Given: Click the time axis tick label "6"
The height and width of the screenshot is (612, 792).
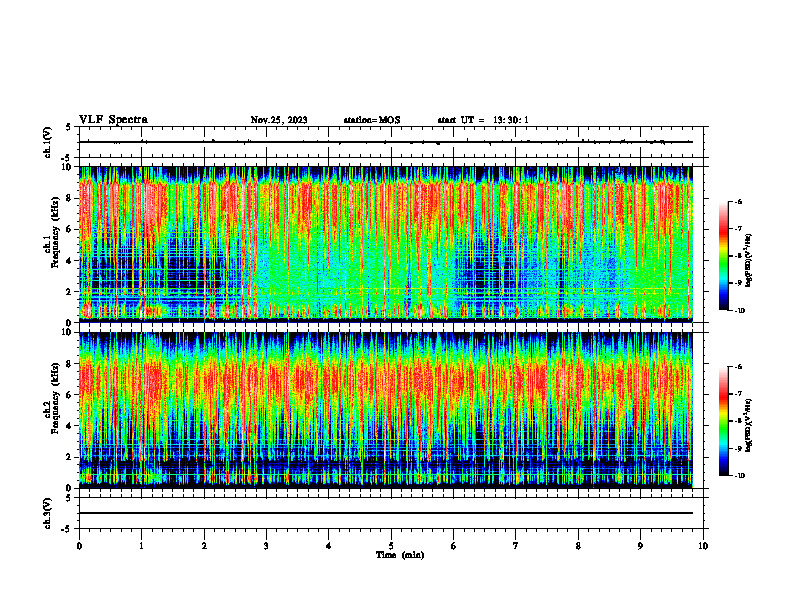Looking at the screenshot, I should click(454, 546).
